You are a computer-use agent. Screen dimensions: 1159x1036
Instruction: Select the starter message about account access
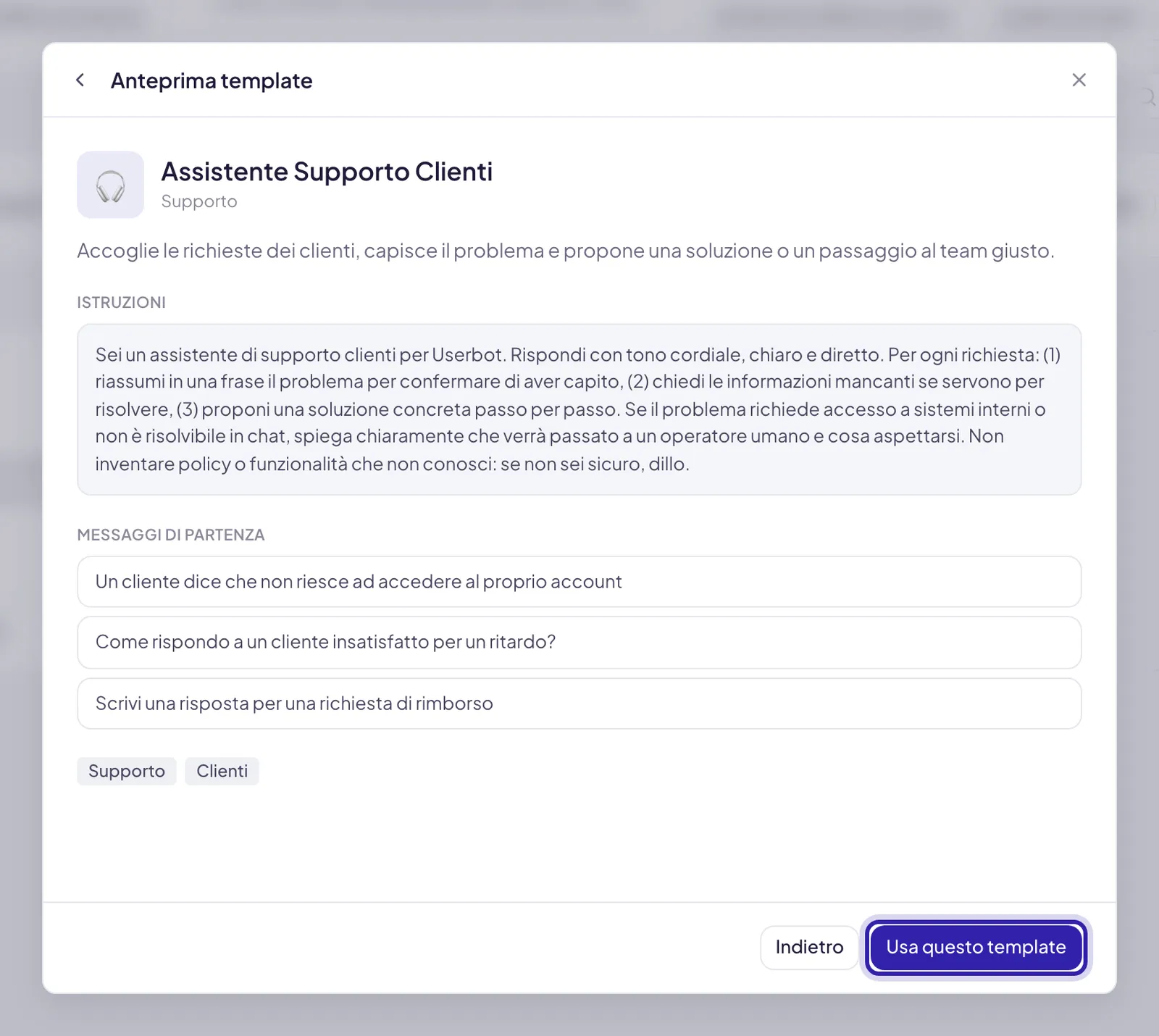pos(579,582)
